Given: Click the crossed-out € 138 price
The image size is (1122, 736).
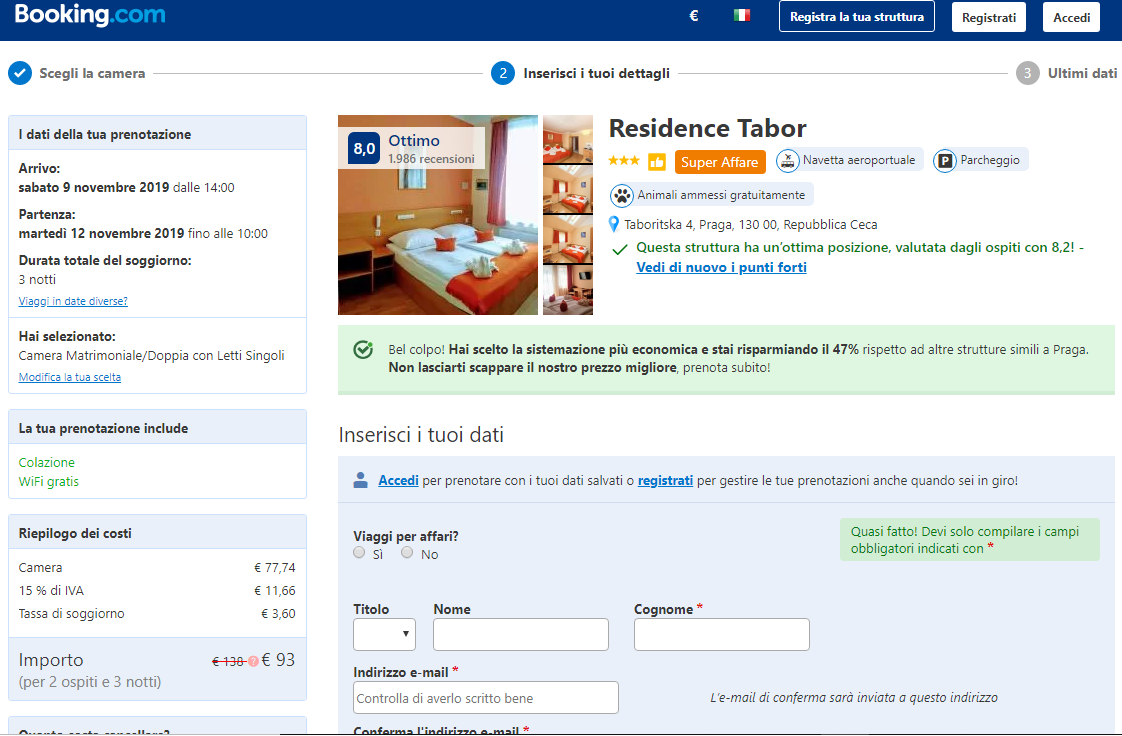Looking at the screenshot, I should (228, 662).
